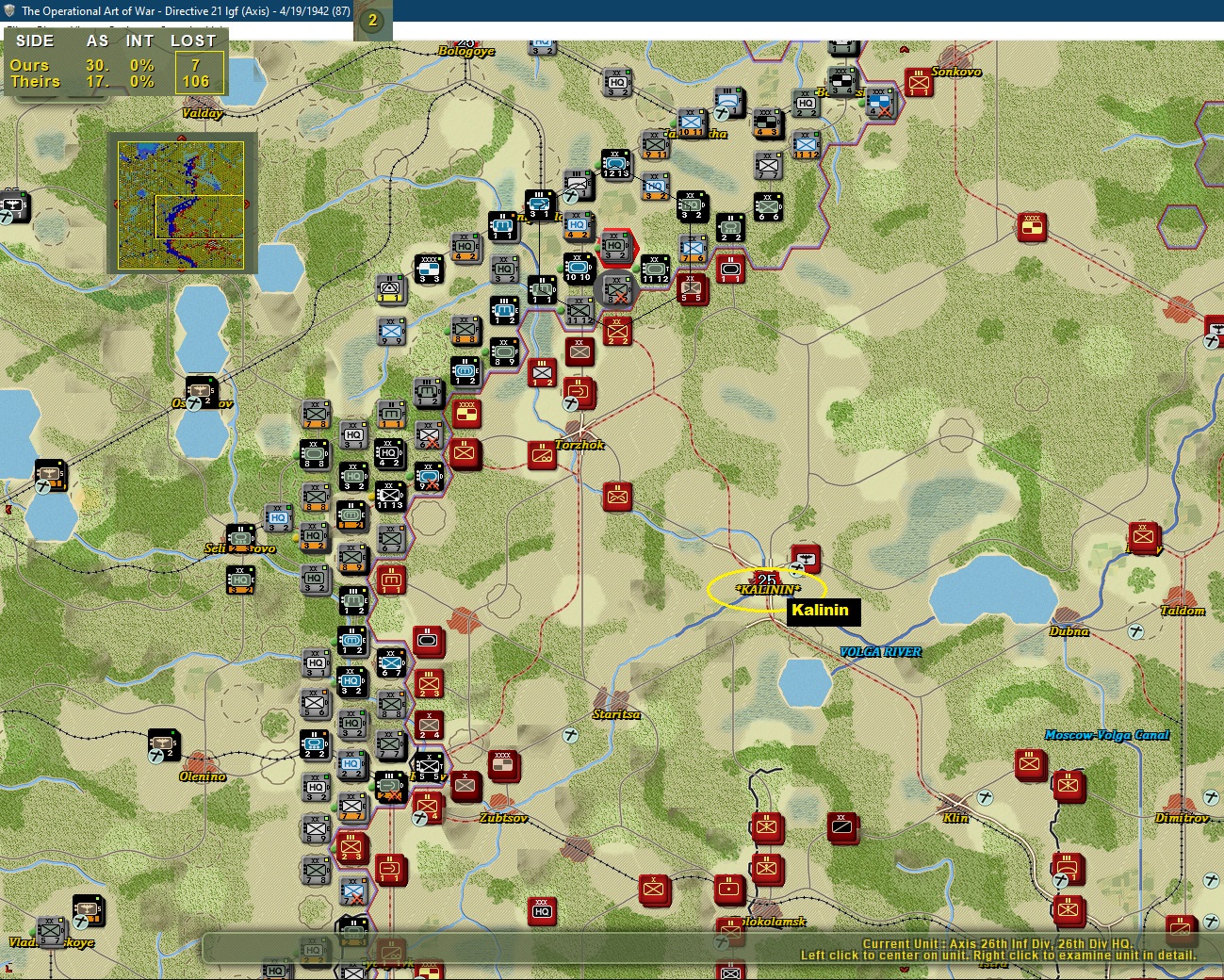The height and width of the screenshot is (980, 1224).
Task: Click the round number 2 button at top
Action: [372, 20]
